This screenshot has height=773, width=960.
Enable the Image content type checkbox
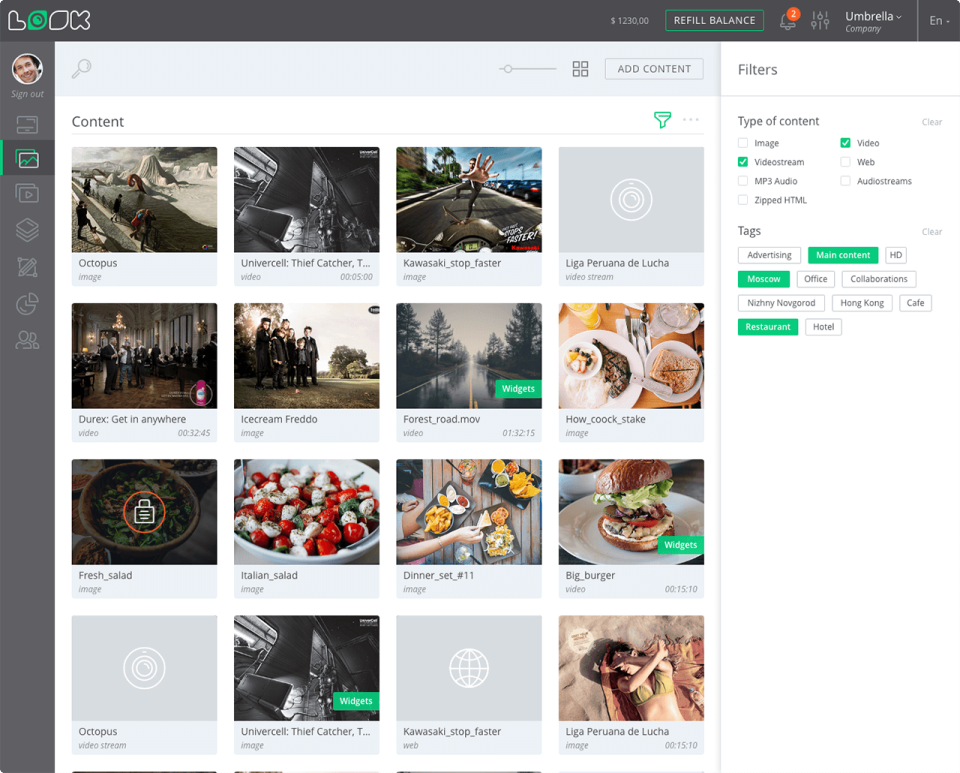click(x=743, y=143)
